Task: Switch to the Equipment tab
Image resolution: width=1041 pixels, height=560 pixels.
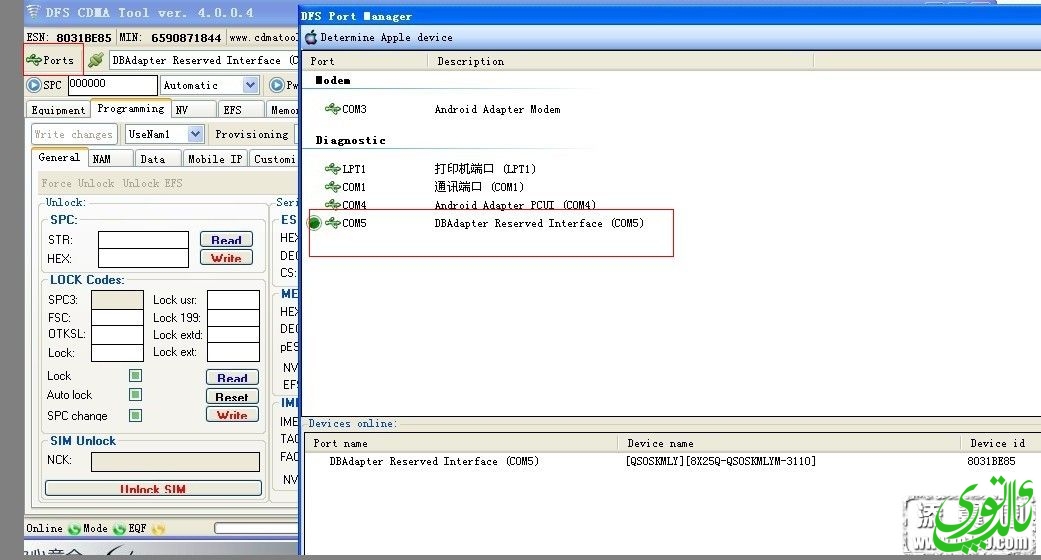Action: 58,110
